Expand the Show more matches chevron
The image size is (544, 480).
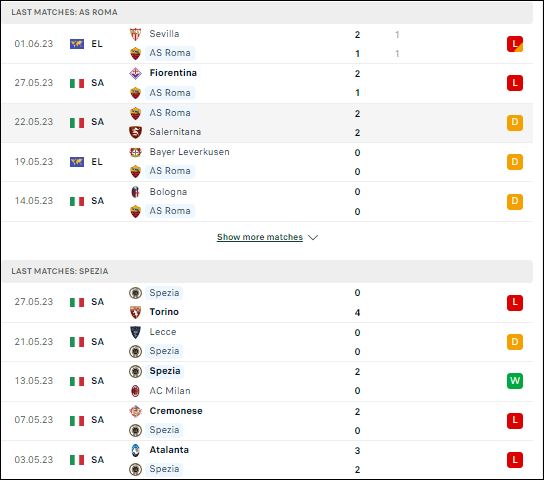[x=313, y=238]
